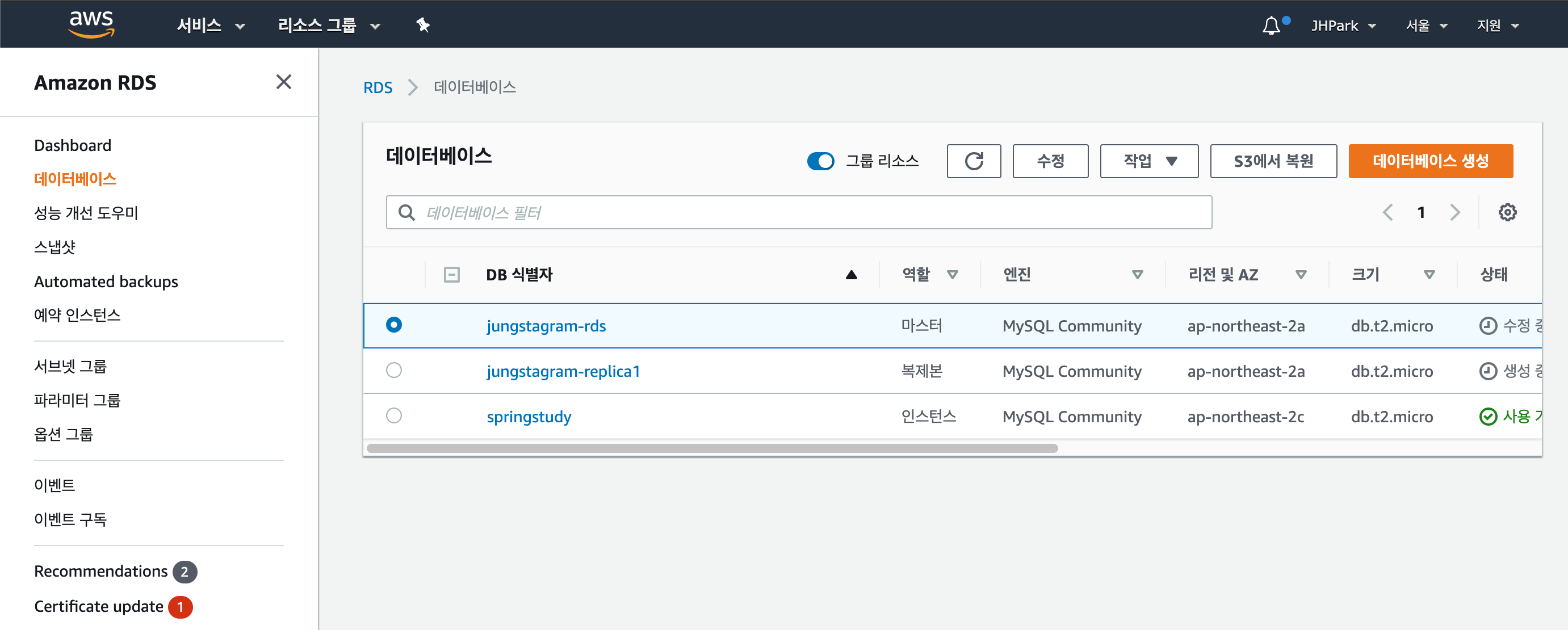The image size is (1568, 630).
Task: Click the pin shortcut icon in navbar
Action: point(422,25)
